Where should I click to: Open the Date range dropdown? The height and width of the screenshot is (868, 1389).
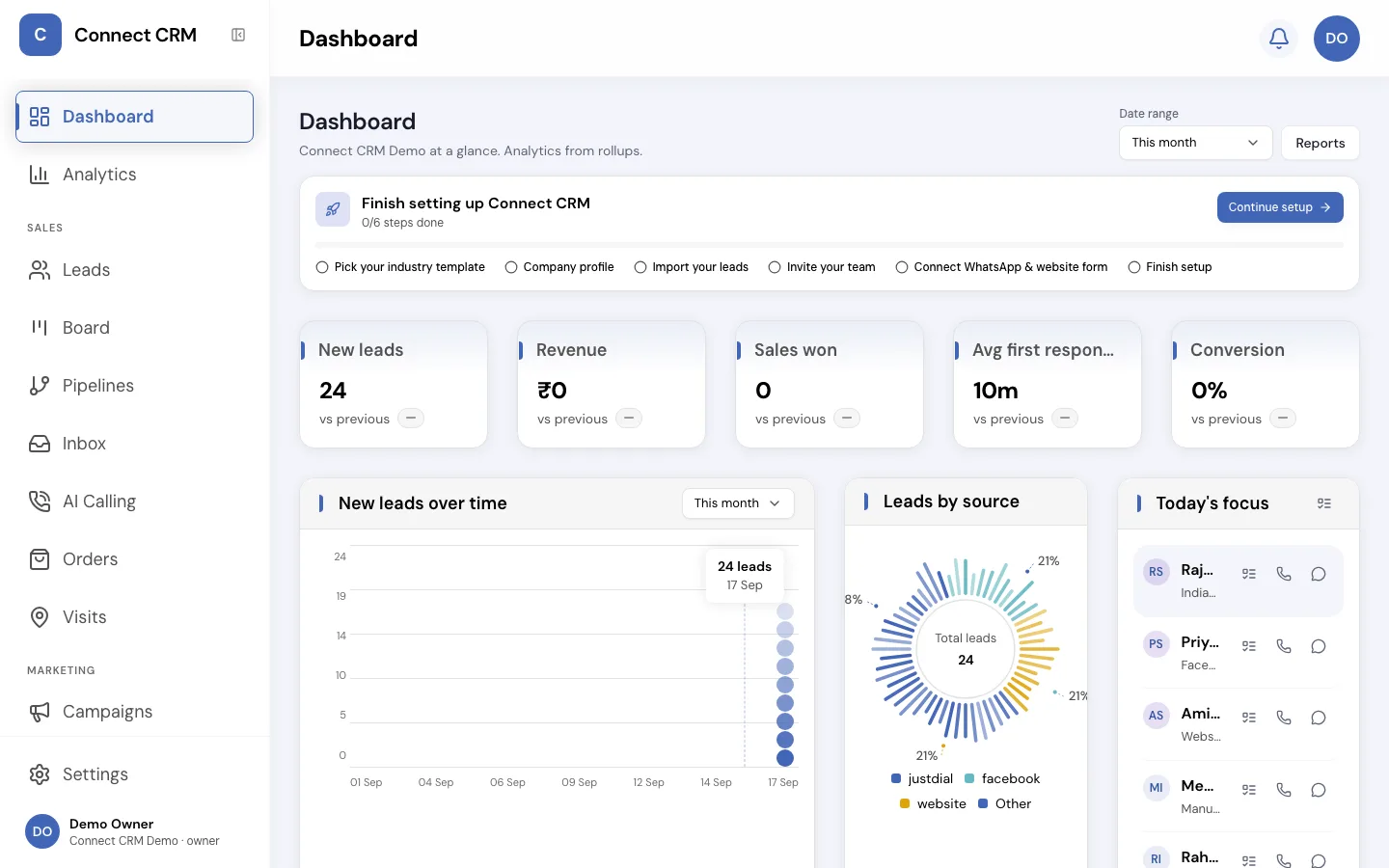pyautogui.click(x=1196, y=143)
